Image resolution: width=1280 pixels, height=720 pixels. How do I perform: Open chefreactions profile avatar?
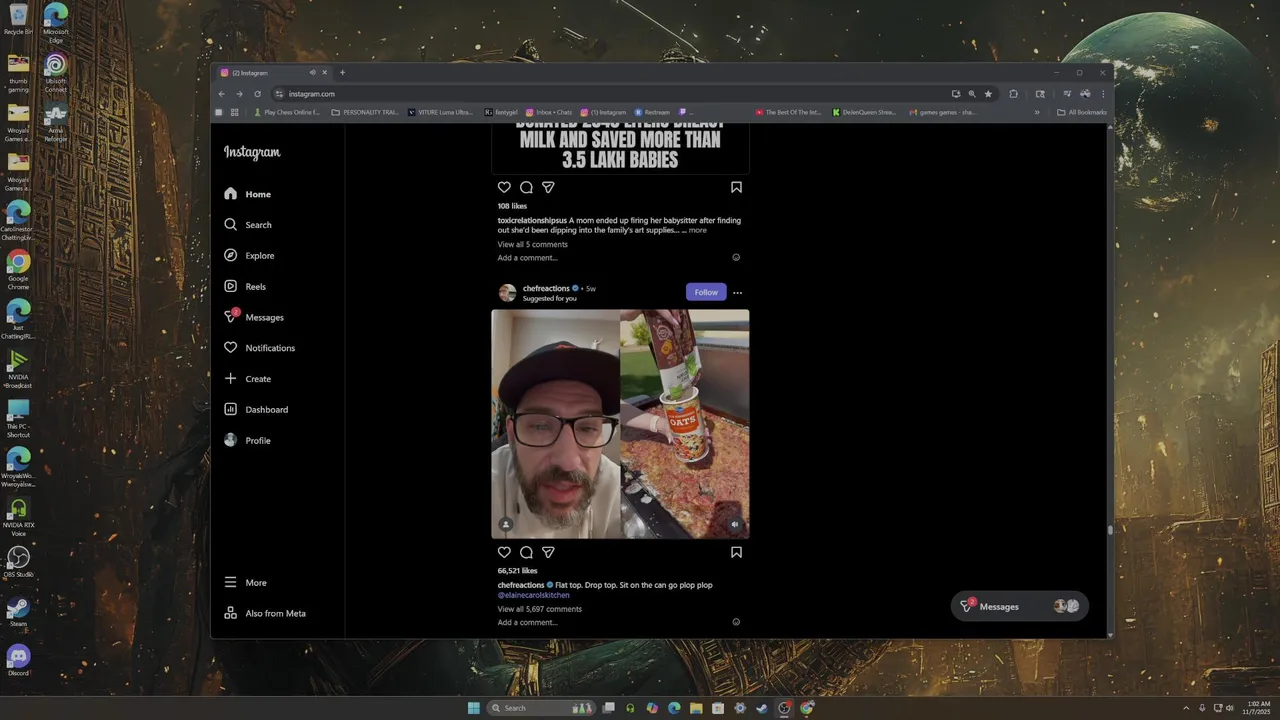(x=507, y=292)
